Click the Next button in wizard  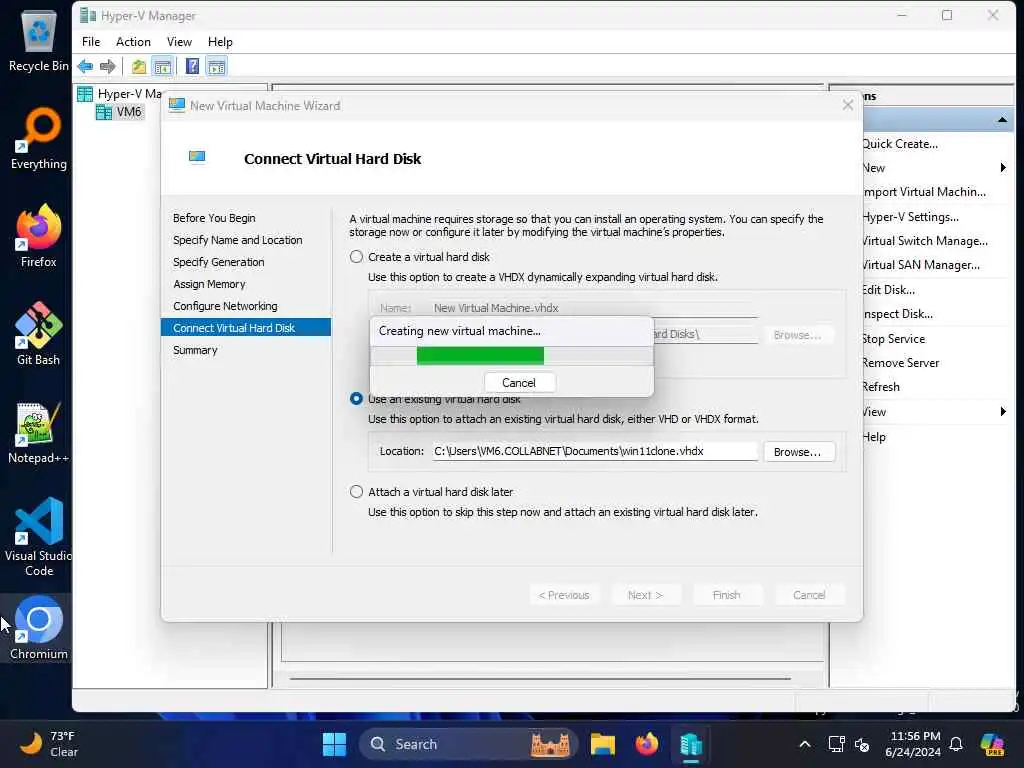(x=645, y=595)
